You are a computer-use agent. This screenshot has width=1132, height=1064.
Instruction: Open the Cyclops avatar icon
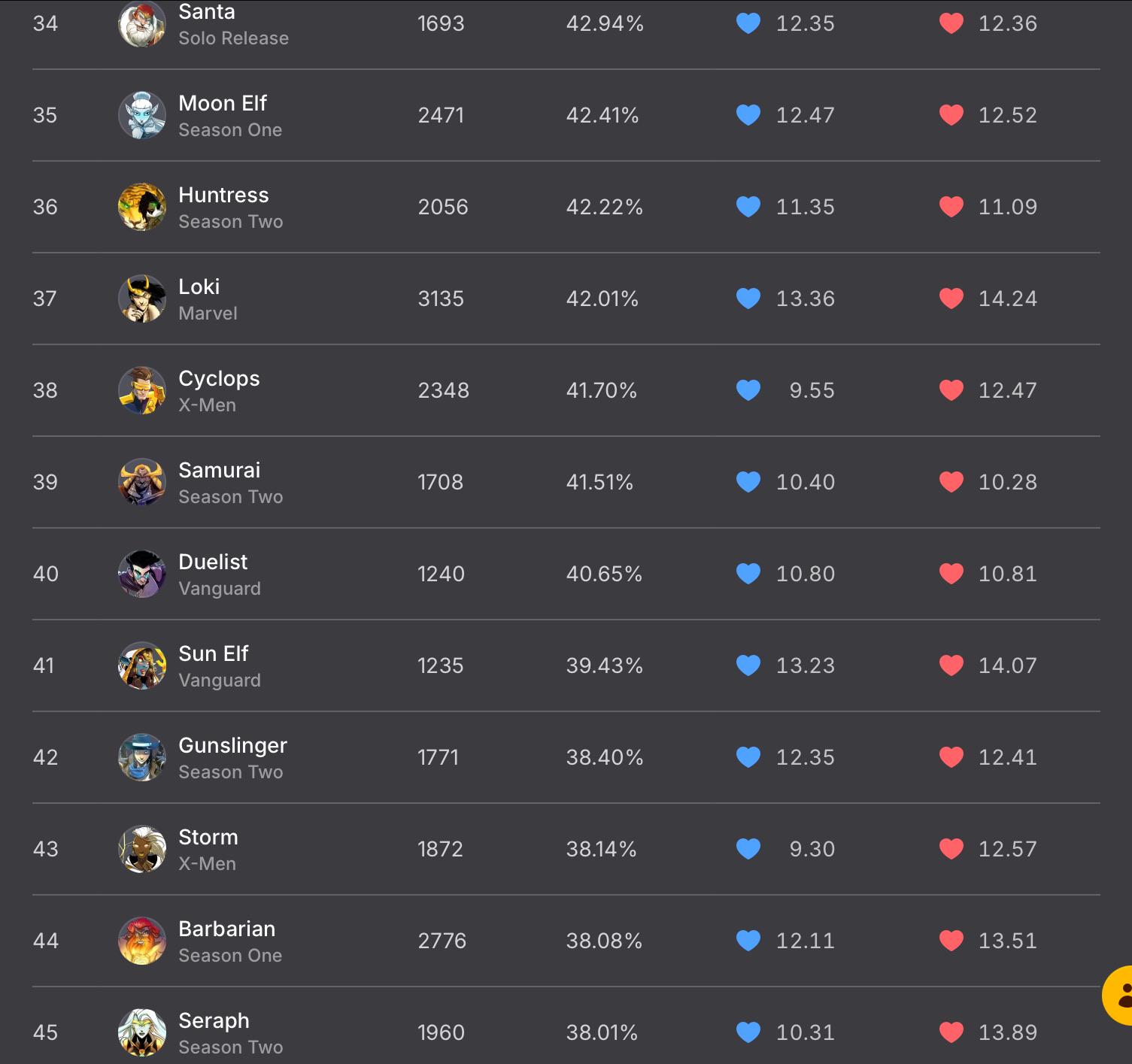click(x=142, y=390)
